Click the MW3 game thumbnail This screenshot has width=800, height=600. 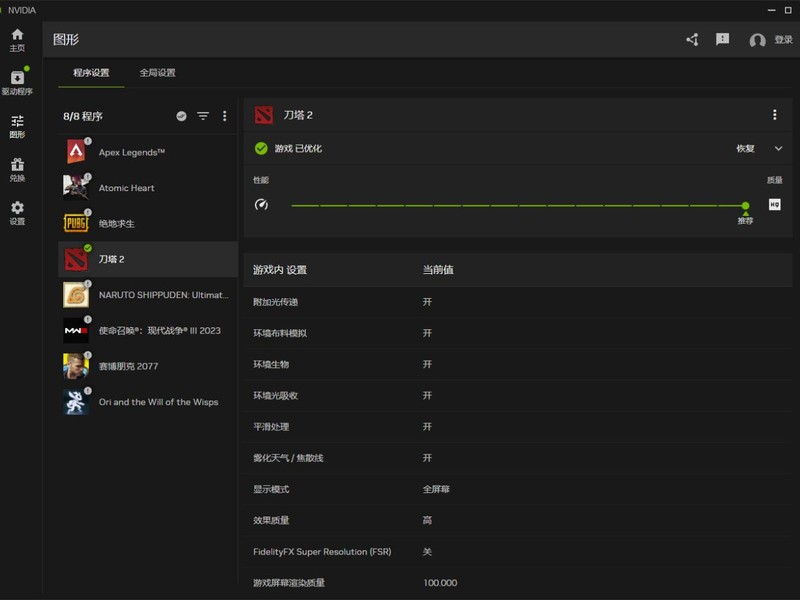coord(76,331)
